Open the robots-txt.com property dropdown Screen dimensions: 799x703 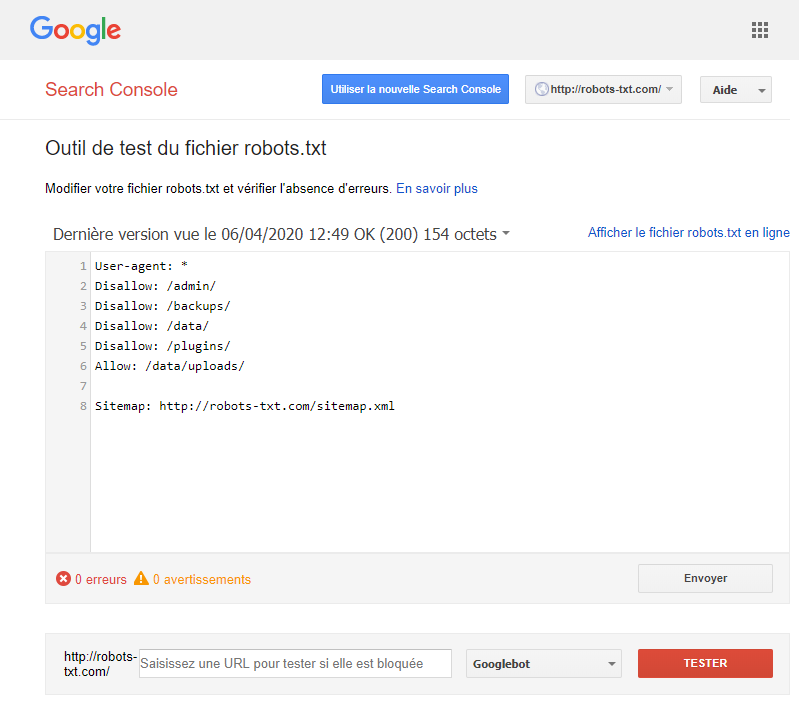click(603, 89)
